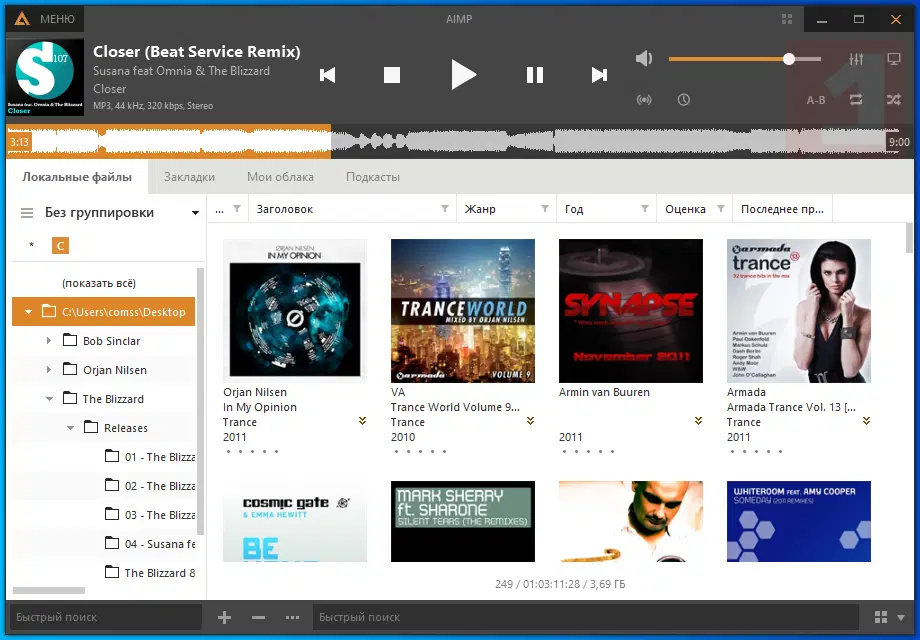The height and width of the screenshot is (640, 920).
Task: Select (показать всё) in the tree
Action: (99, 283)
